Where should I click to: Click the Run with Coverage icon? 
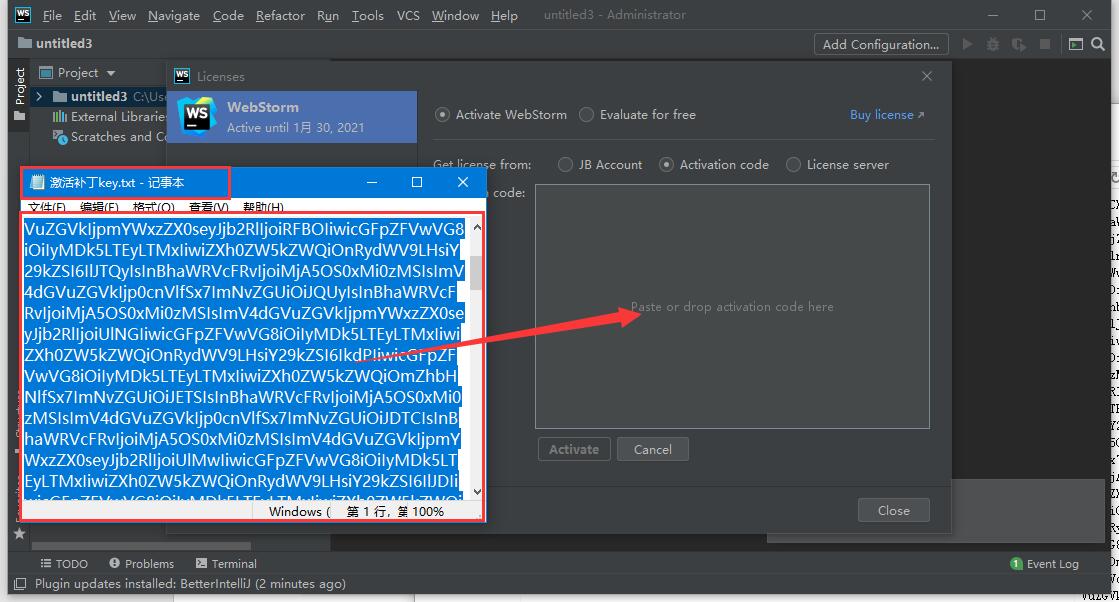[1019, 44]
